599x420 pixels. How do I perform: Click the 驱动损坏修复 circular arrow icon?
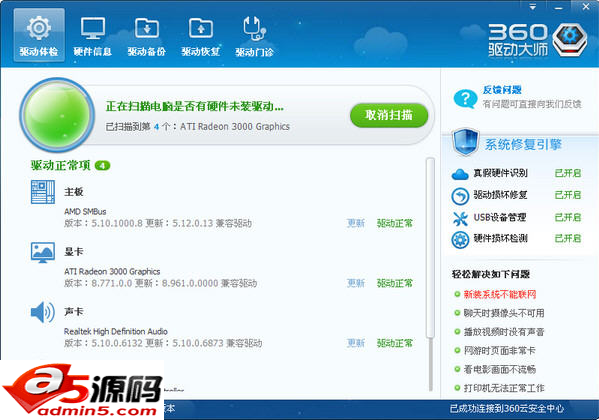pos(460,196)
